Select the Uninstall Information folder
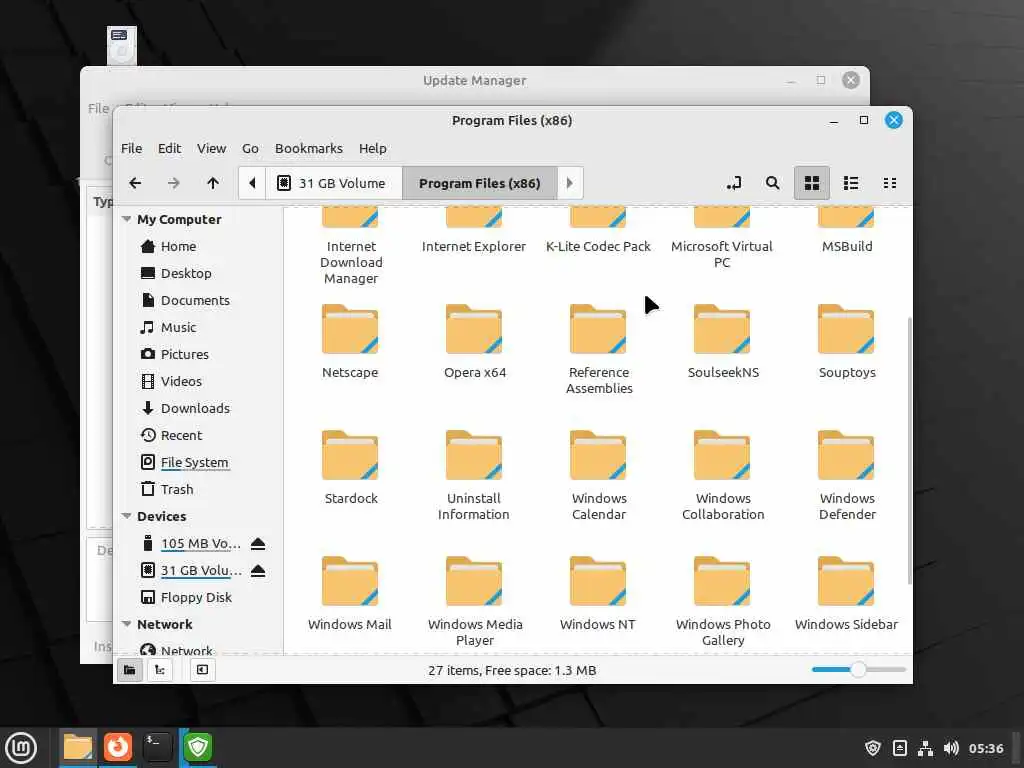This screenshot has width=1024, height=768. (474, 476)
